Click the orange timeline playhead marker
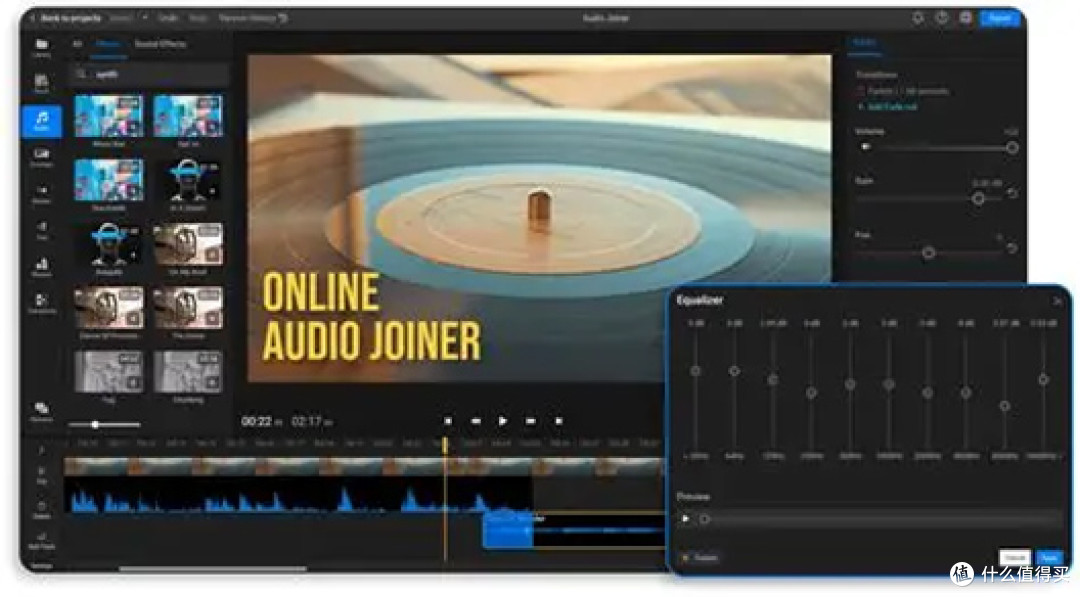1080x597 pixels. point(445,445)
